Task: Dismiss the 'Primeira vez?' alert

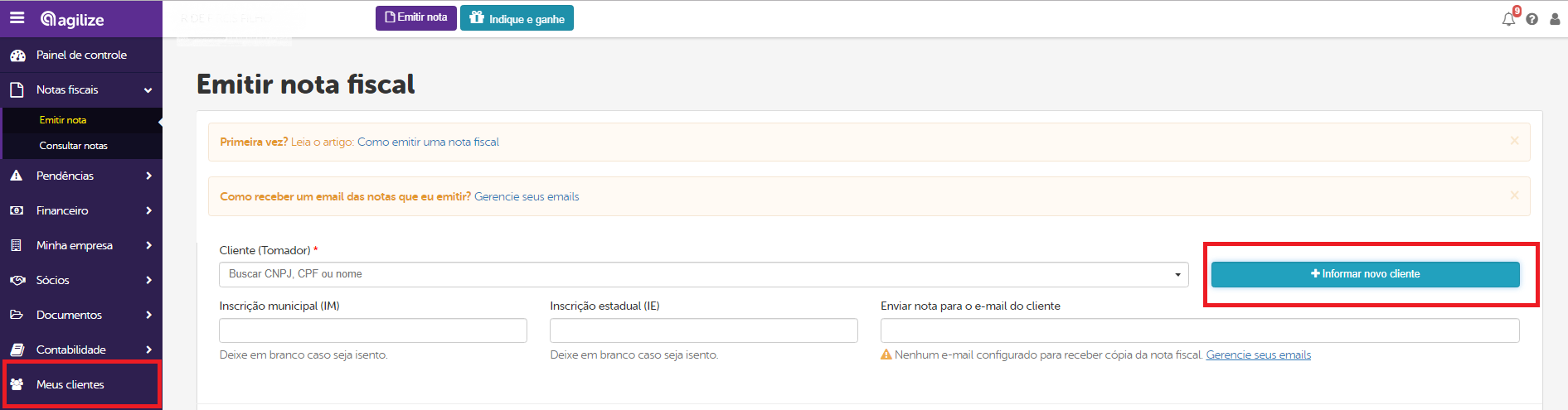Action: point(1514,141)
